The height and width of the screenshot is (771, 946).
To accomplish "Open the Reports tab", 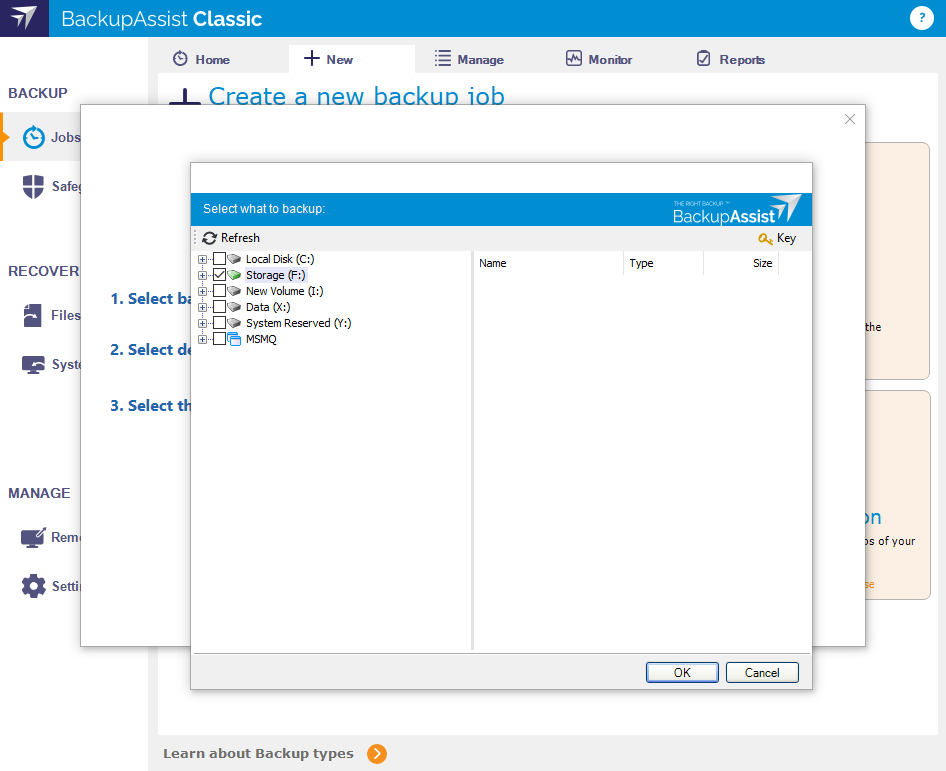I will (x=731, y=59).
